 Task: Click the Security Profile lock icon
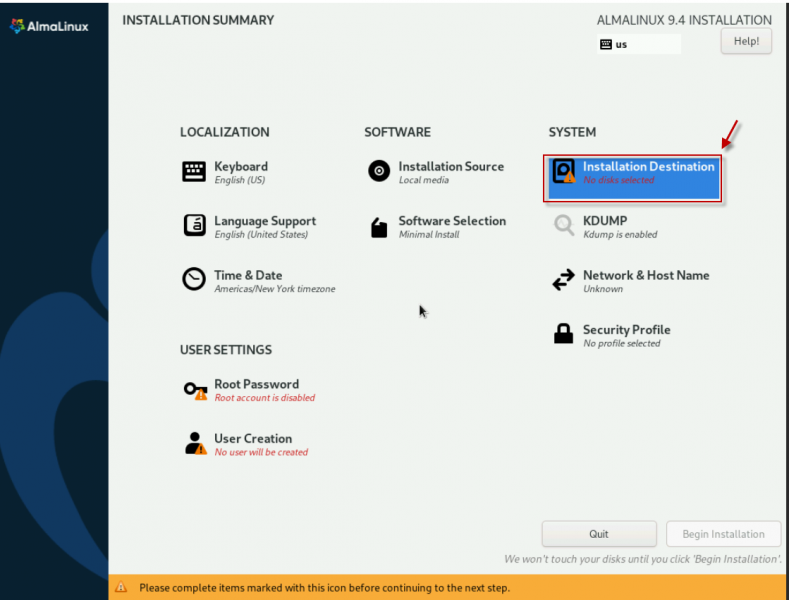click(563, 333)
